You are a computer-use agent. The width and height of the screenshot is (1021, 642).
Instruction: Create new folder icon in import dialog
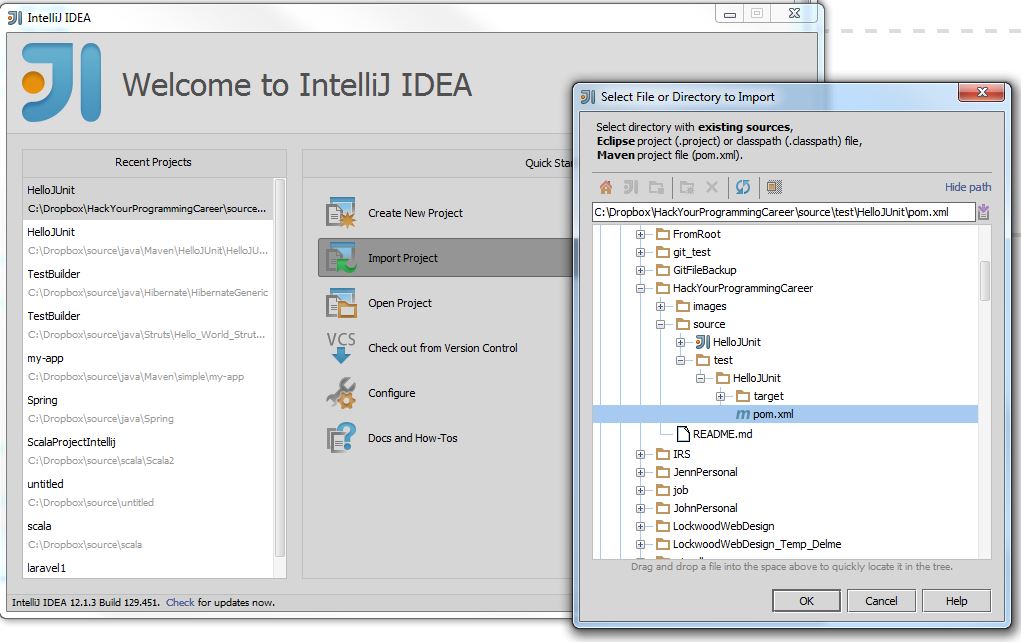point(687,188)
